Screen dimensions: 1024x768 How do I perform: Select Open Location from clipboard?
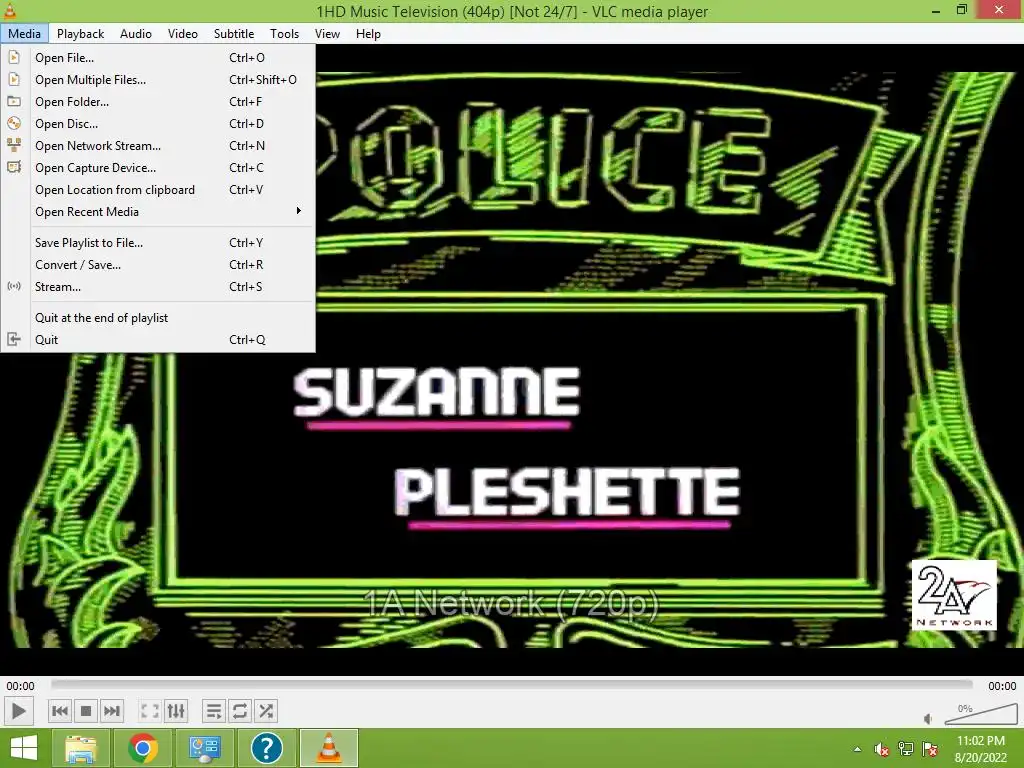click(158, 190)
